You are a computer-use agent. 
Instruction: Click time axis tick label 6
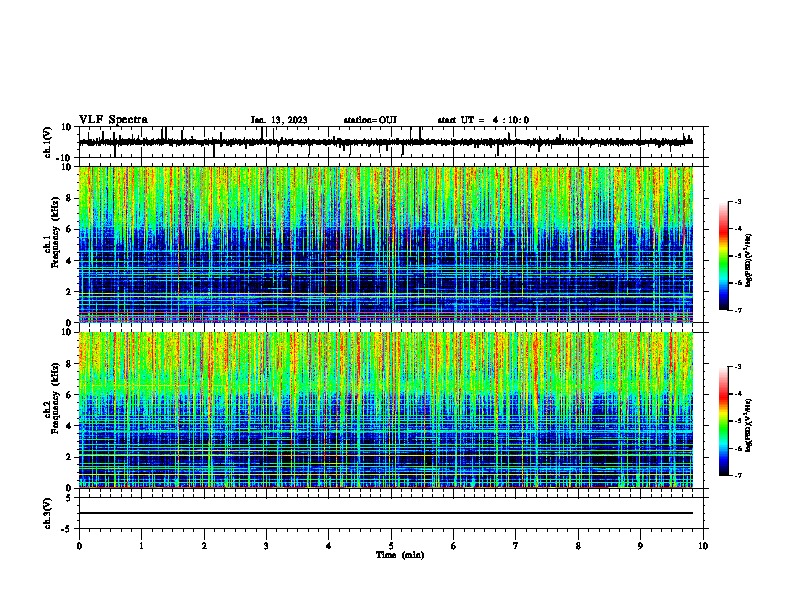[454, 546]
